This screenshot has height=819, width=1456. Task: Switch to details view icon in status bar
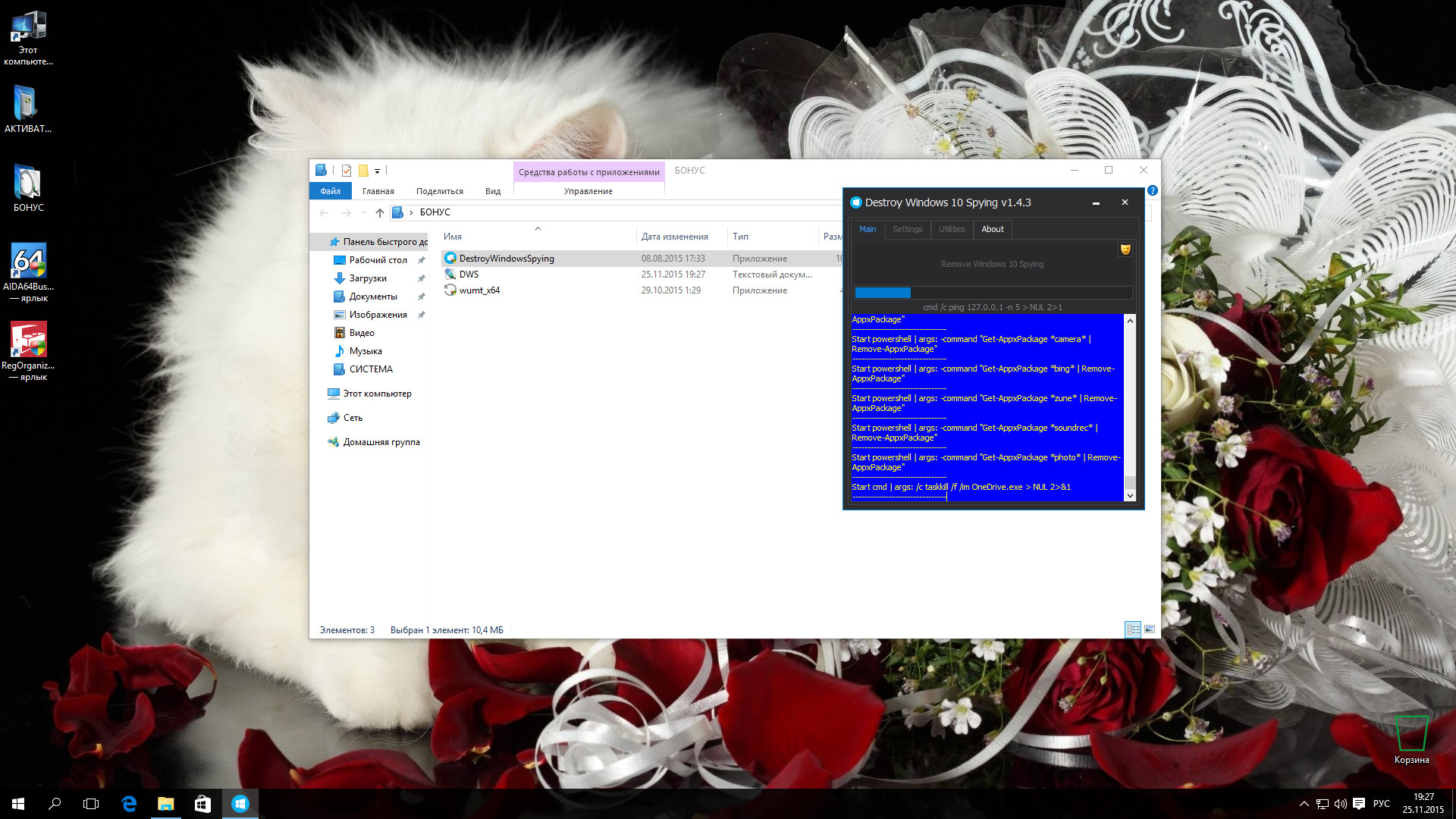[1133, 629]
